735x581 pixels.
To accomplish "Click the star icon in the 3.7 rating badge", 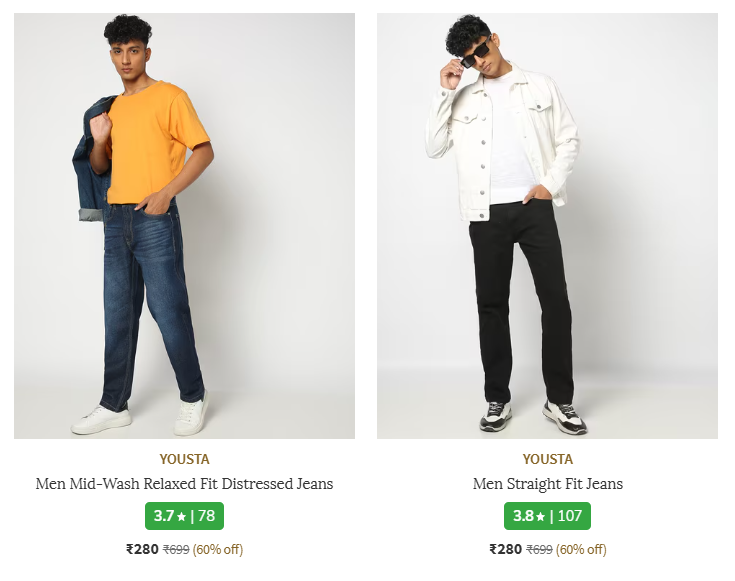I will 181,517.
